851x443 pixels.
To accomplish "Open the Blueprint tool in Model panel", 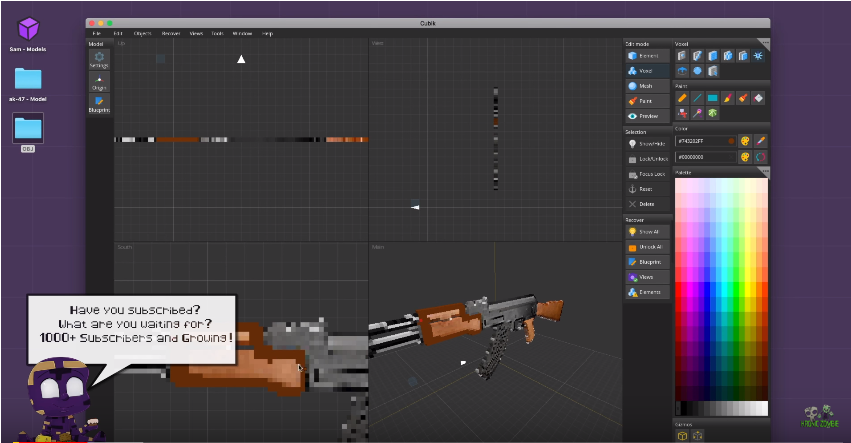I will [98, 104].
